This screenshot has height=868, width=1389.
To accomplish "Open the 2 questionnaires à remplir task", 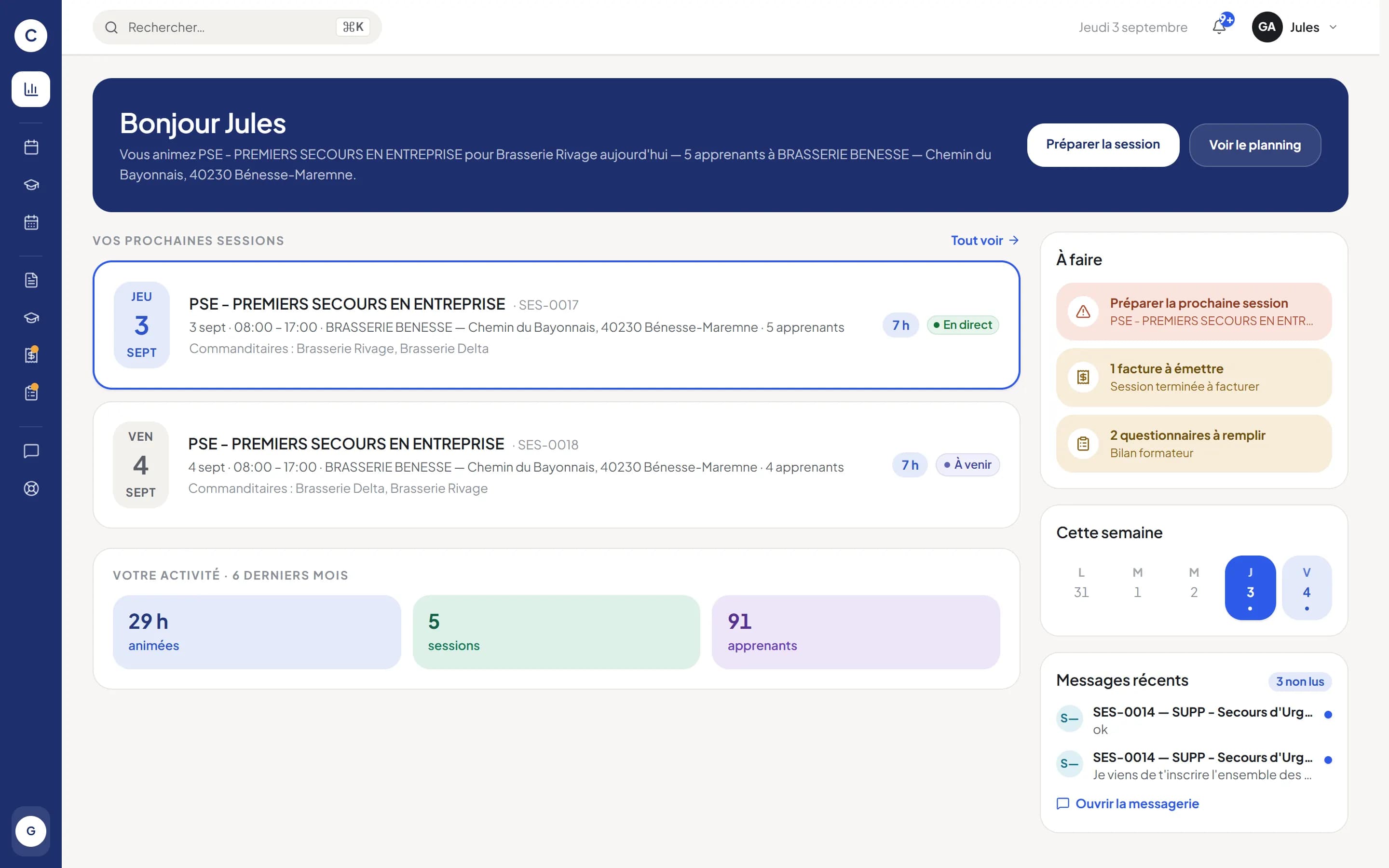I will tap(1193, 444).
